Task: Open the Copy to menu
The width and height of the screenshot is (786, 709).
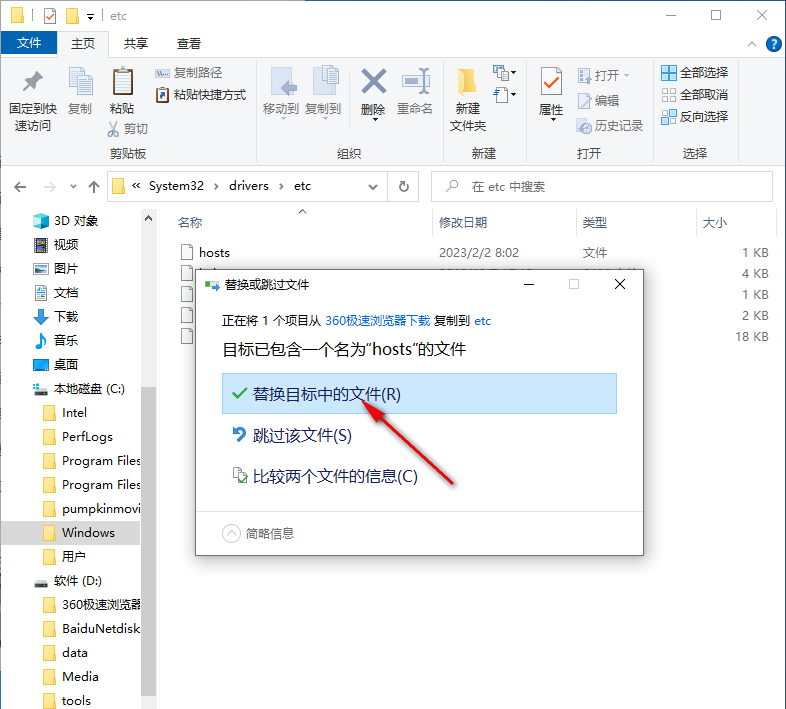Action: [323, 93]
